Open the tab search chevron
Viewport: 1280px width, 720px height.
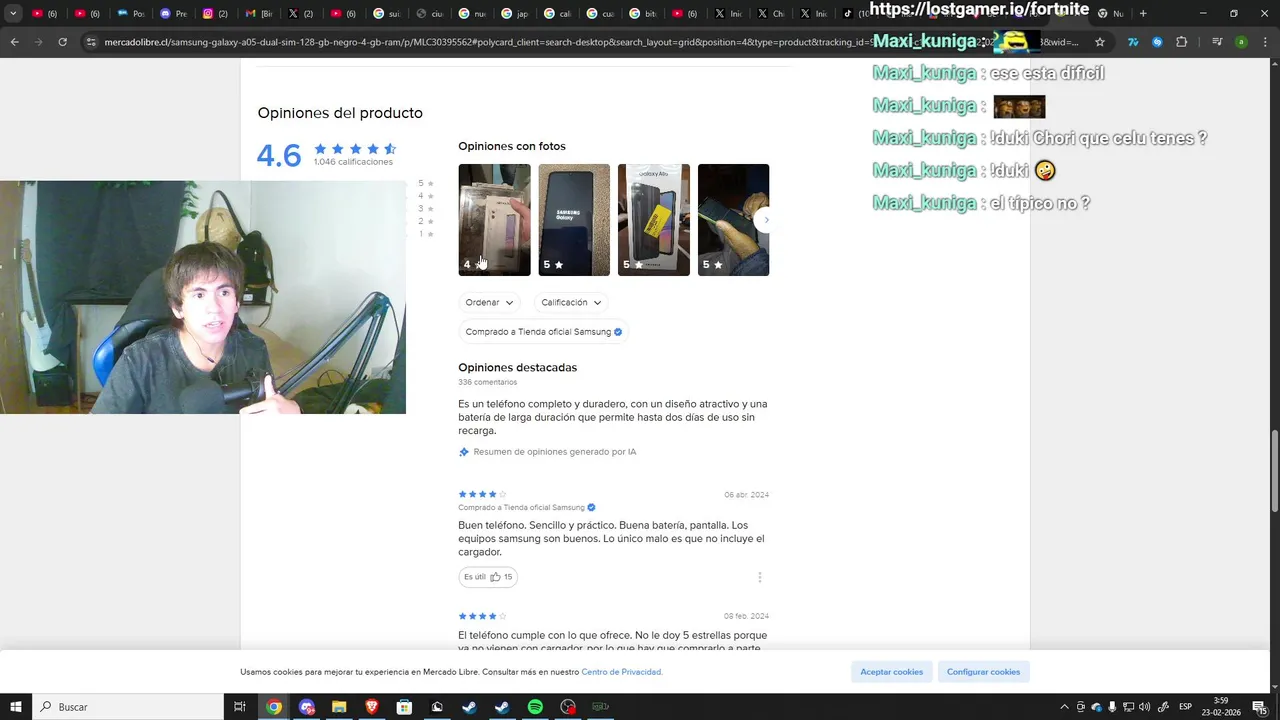[13, 13]
